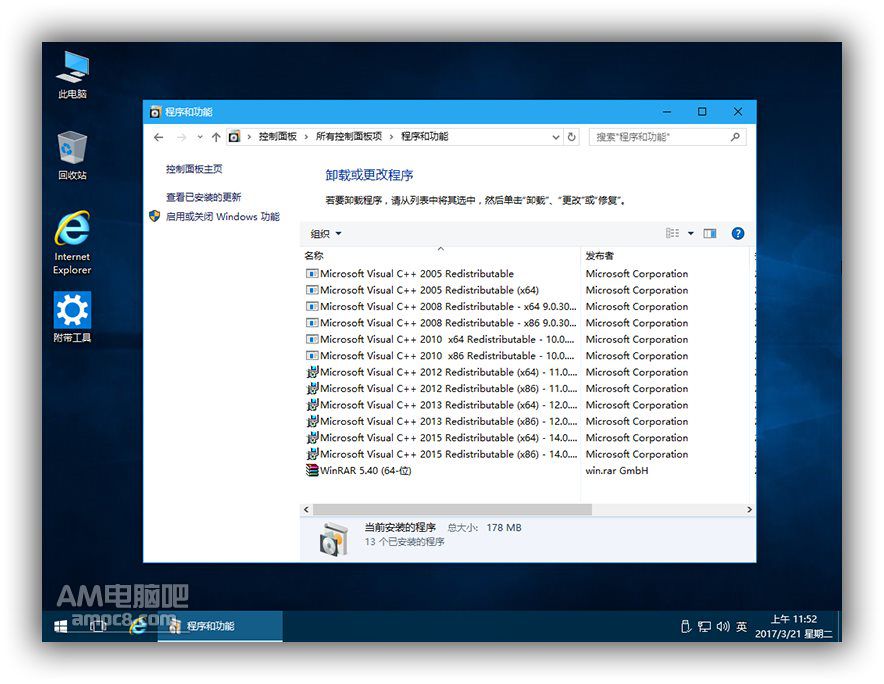Open Task View on taskbar

pyautogui.click(x=98, y=626)
